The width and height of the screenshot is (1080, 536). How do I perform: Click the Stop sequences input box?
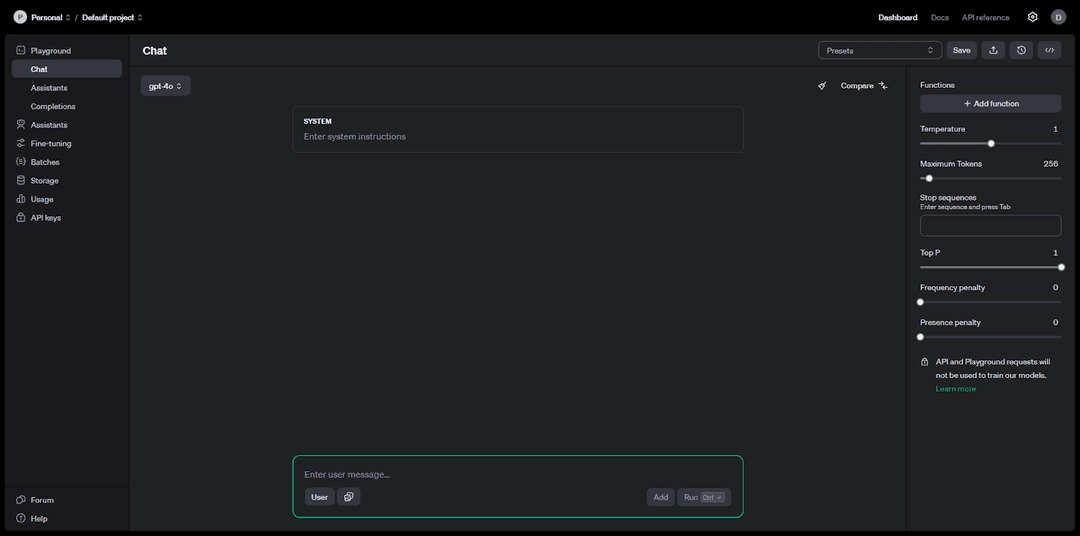(x=990, y=225)
